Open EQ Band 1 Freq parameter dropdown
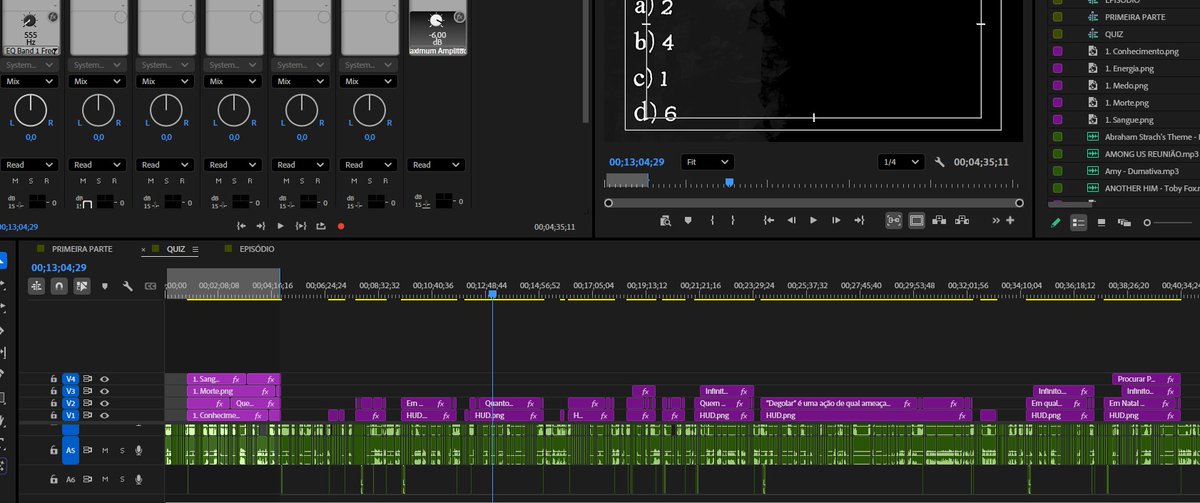This screenshot has width=1200, height=503. pos(31,50)
